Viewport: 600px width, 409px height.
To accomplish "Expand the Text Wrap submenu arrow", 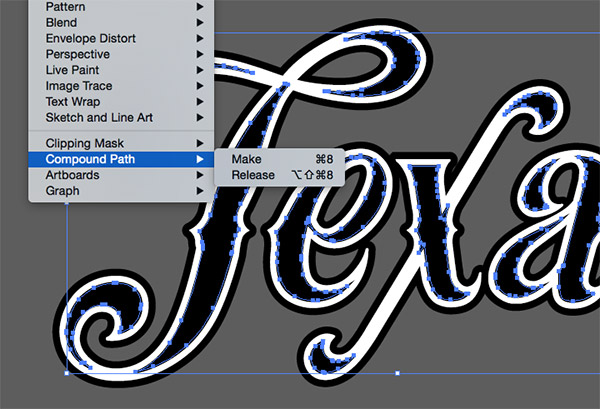I will coord(201,101).
